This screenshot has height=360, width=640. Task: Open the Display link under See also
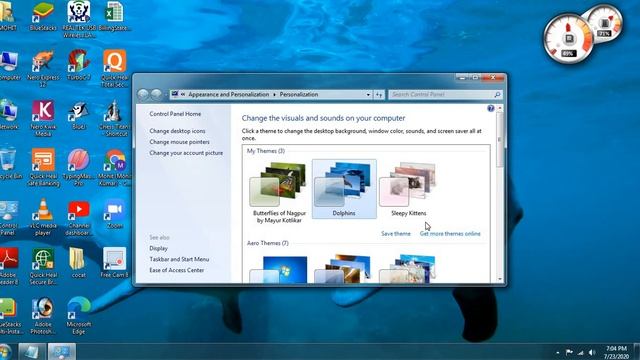158,248
